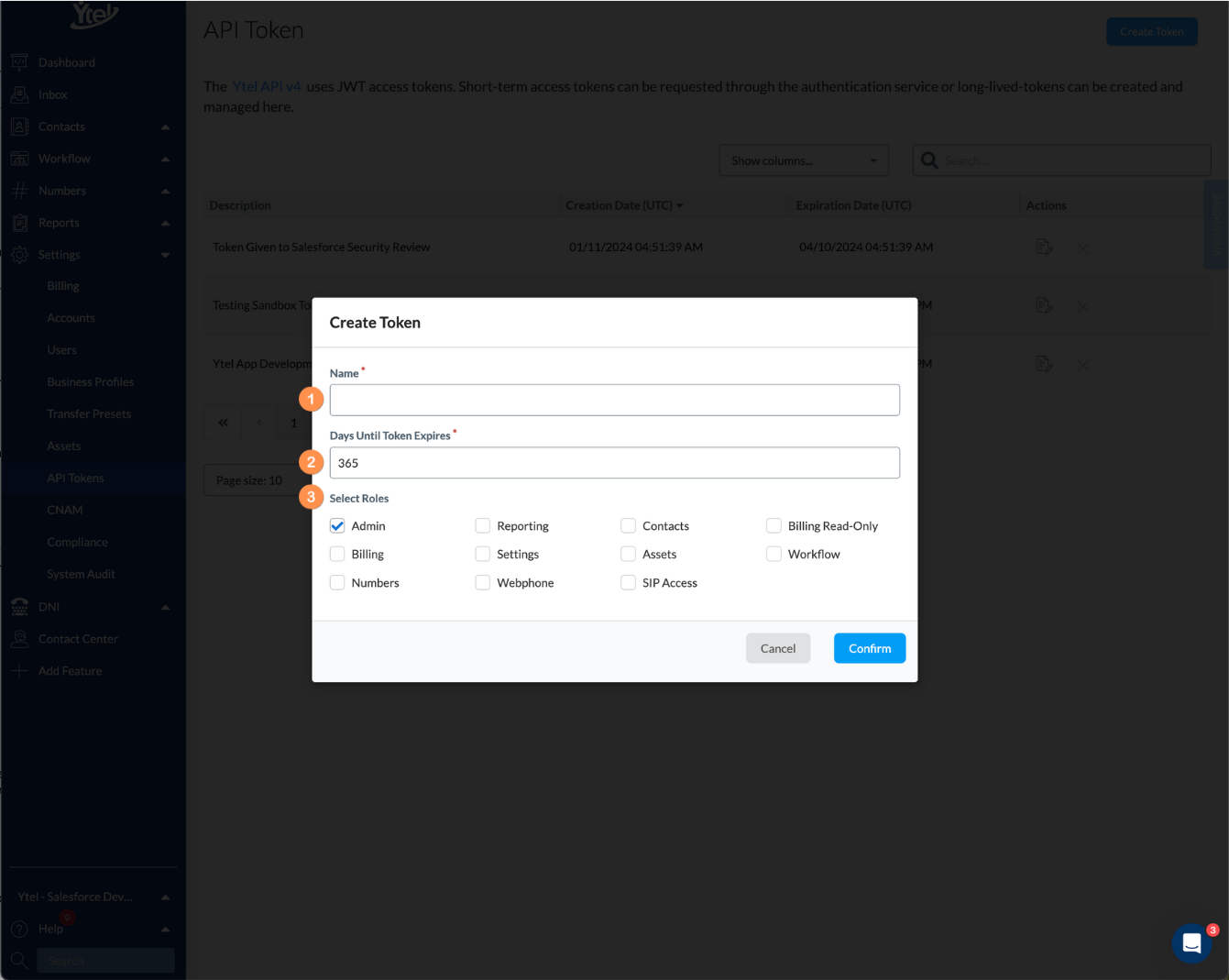Expand the DNI sidebar section arrow
This screenshot has height=980, width=1229.
(165, 608)
